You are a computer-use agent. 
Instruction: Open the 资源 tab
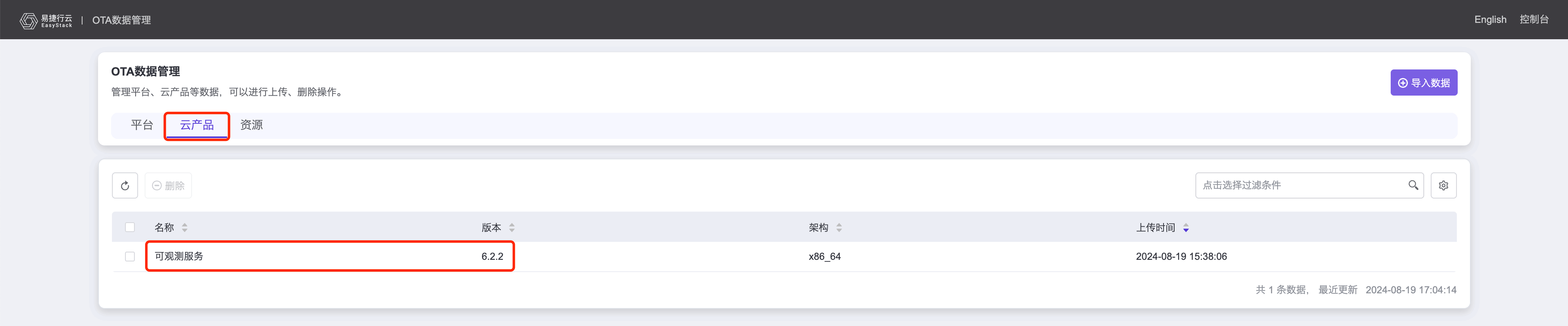coord(251,125)
